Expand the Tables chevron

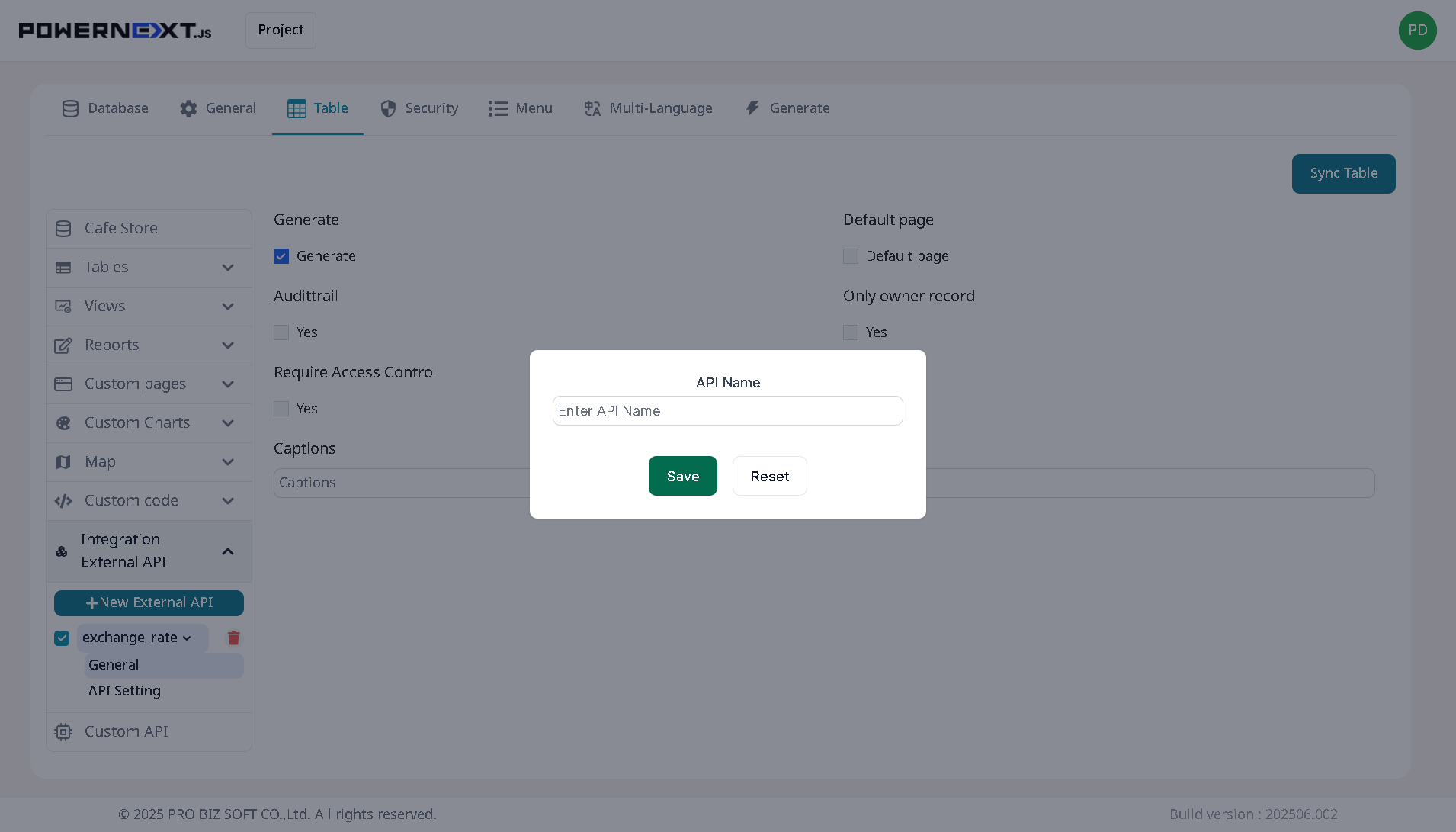(x=227, y=268)
